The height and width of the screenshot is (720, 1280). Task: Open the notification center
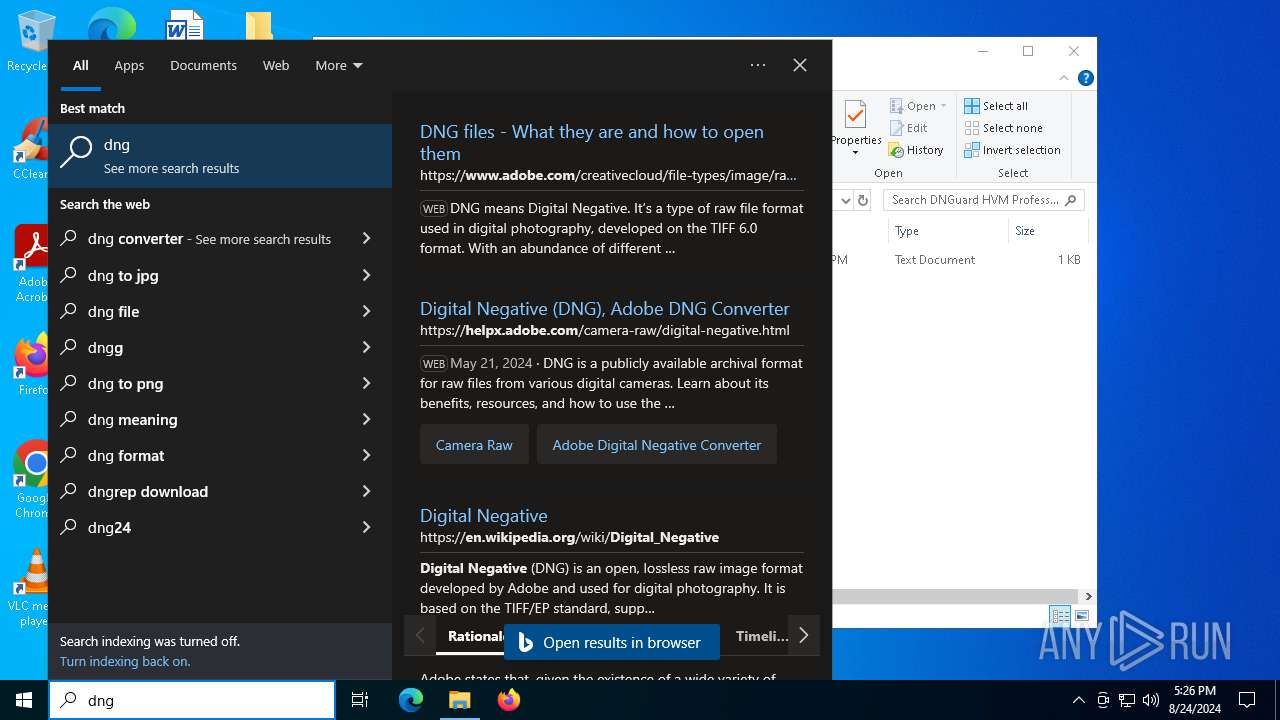[1247, 700]
